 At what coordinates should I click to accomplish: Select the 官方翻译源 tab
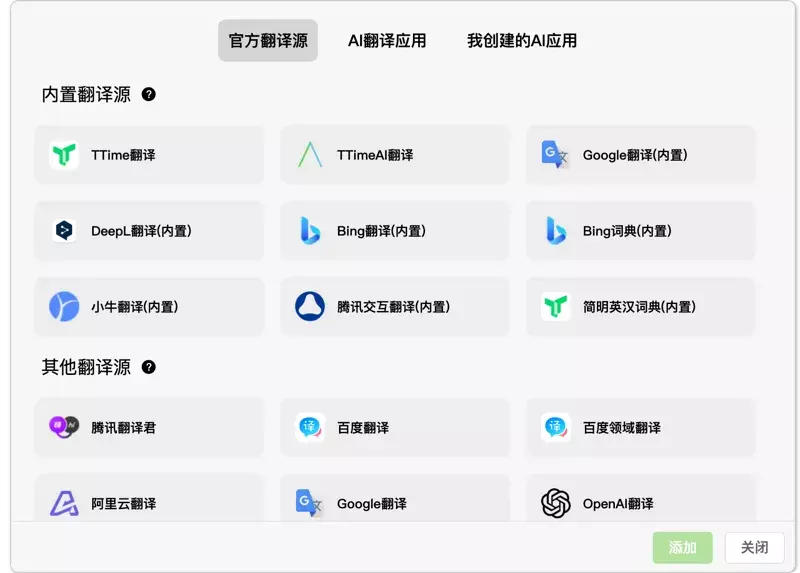(x=268, y=40)
